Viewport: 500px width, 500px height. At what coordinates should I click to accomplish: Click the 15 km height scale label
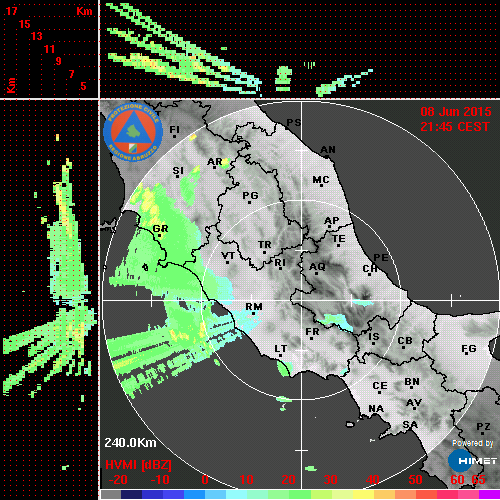[x=24, y=24]
